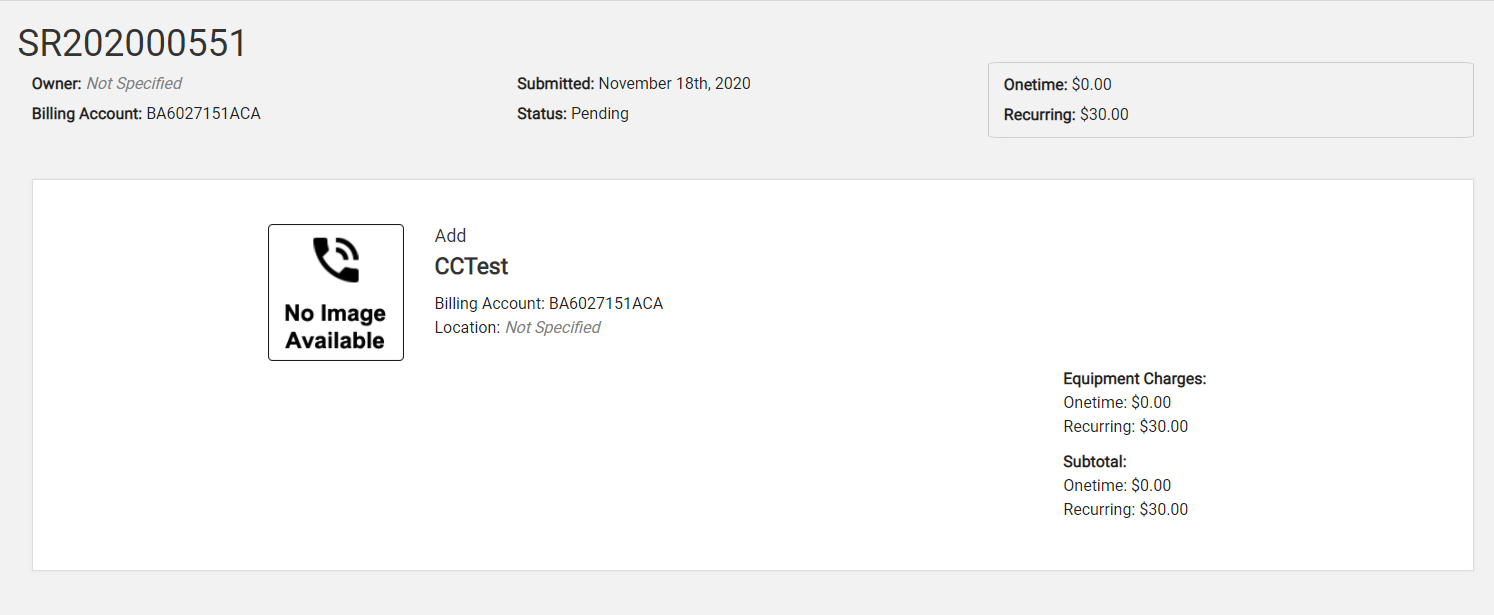
Task: Click the Add label above CCTest
Action: pyautogui.click(x=451, y=236)
